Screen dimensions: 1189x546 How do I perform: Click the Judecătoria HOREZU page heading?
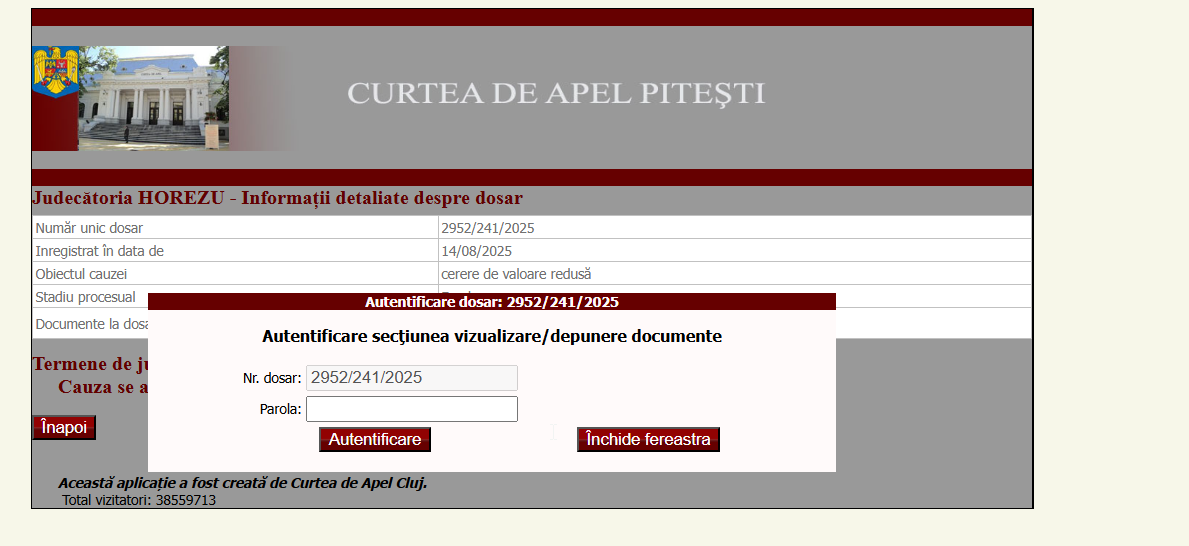coord(277,198)
